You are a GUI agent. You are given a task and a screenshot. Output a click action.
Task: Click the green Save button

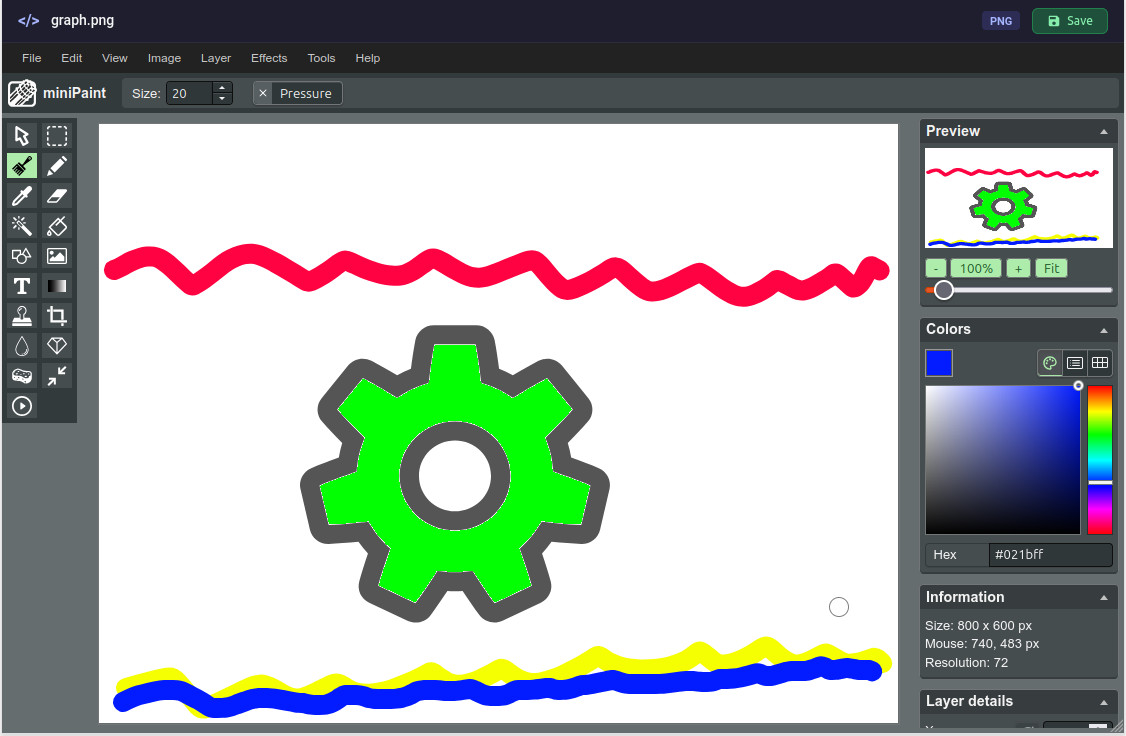1069,21
